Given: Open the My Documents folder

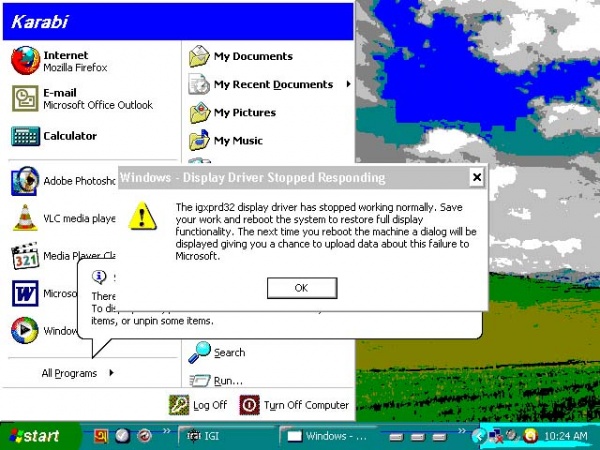Looking at the screenshot, I should tap(241, 56).
